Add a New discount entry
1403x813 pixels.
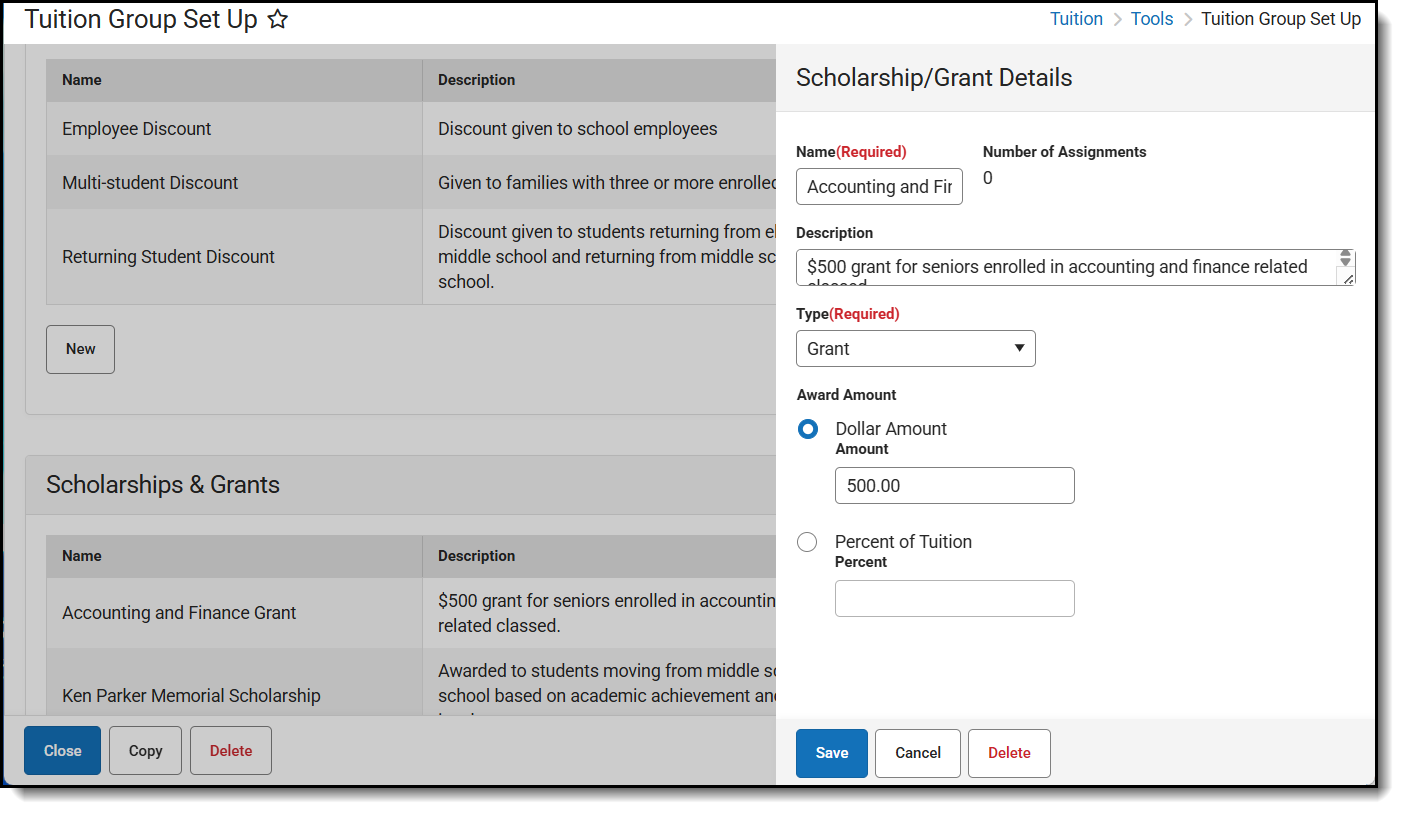pos(80,349)
